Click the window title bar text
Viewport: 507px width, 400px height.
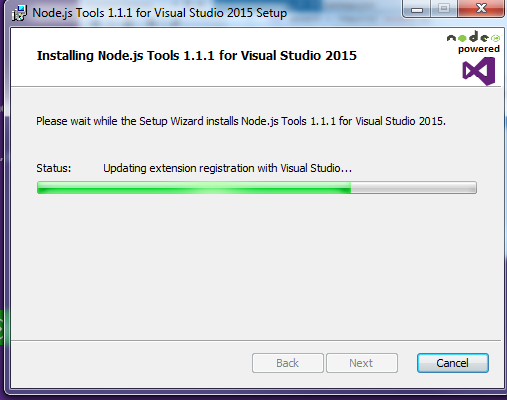[159, 13]
